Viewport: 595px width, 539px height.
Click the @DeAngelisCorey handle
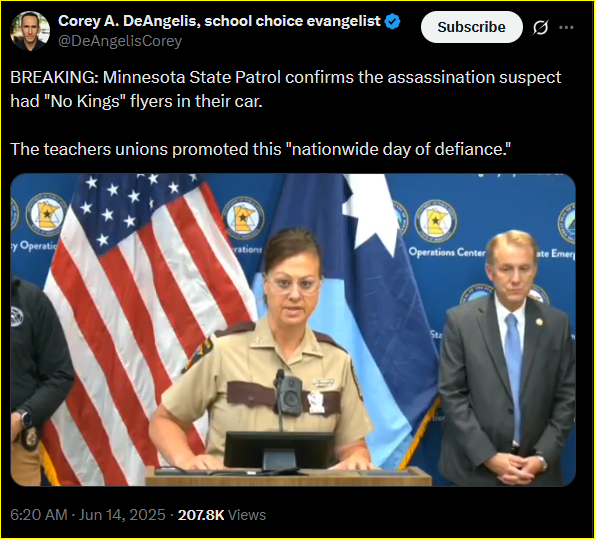(x=120, y=41)
